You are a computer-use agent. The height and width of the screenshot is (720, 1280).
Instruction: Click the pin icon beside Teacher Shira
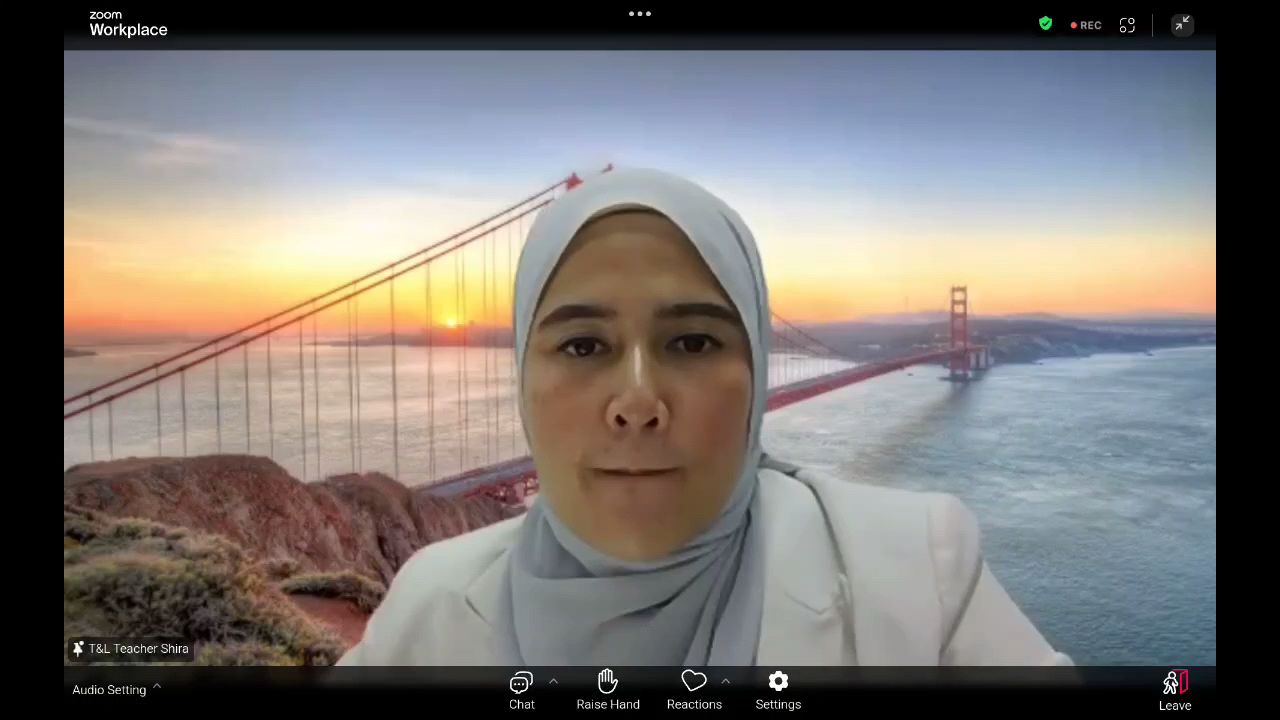[78, 649]
